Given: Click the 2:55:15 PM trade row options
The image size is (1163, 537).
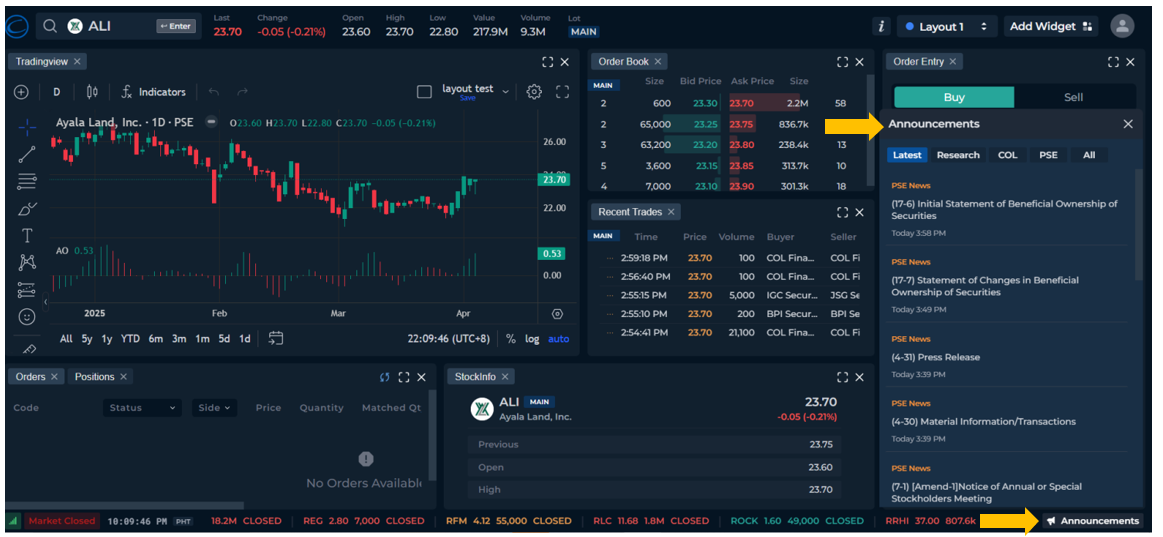Looking at the screenshot, I should (x=610, y=295).
